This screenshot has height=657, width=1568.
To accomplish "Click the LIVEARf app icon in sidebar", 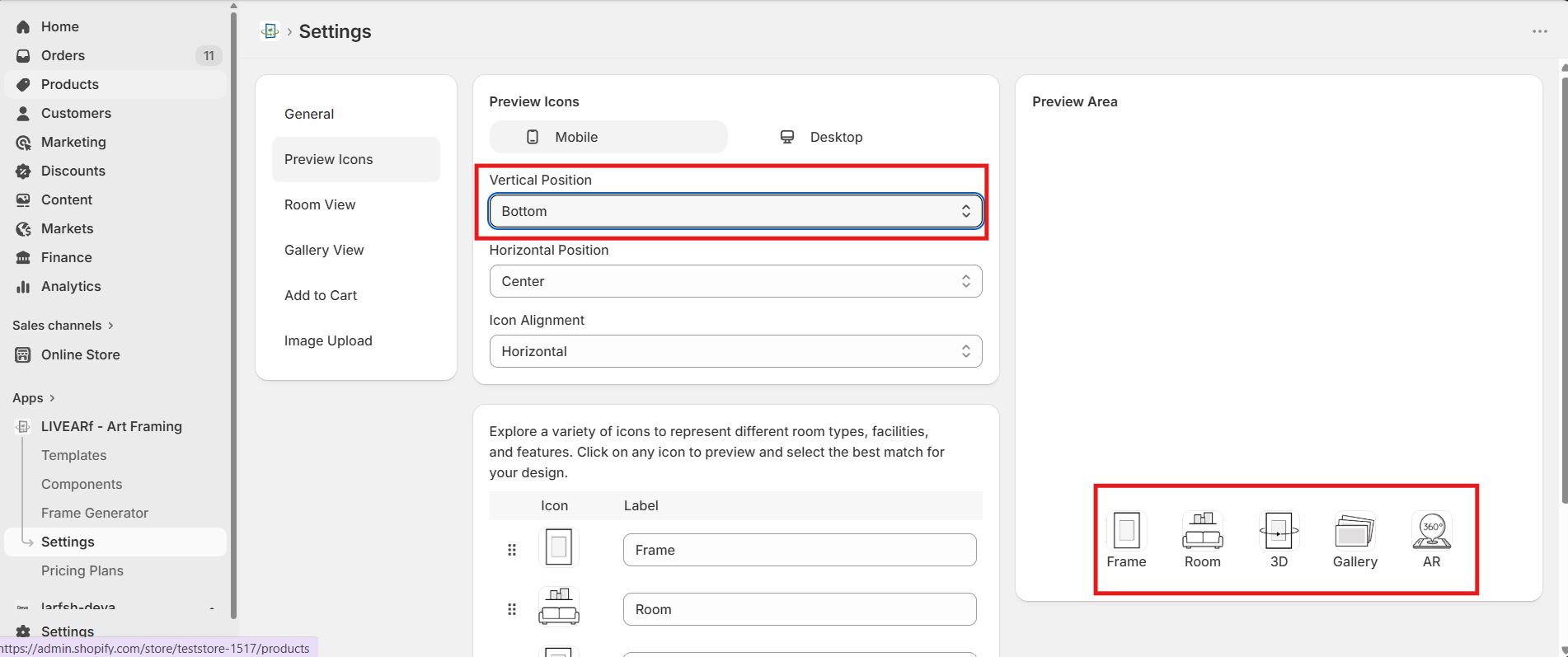I will 23,426.
